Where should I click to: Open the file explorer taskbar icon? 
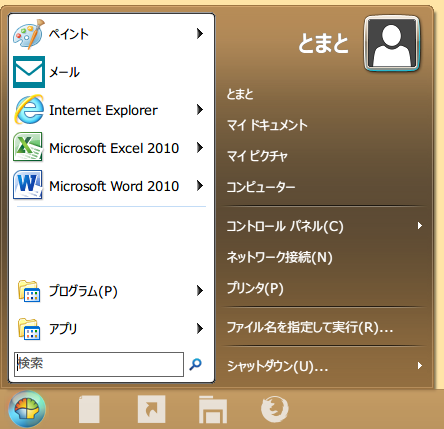213,409
